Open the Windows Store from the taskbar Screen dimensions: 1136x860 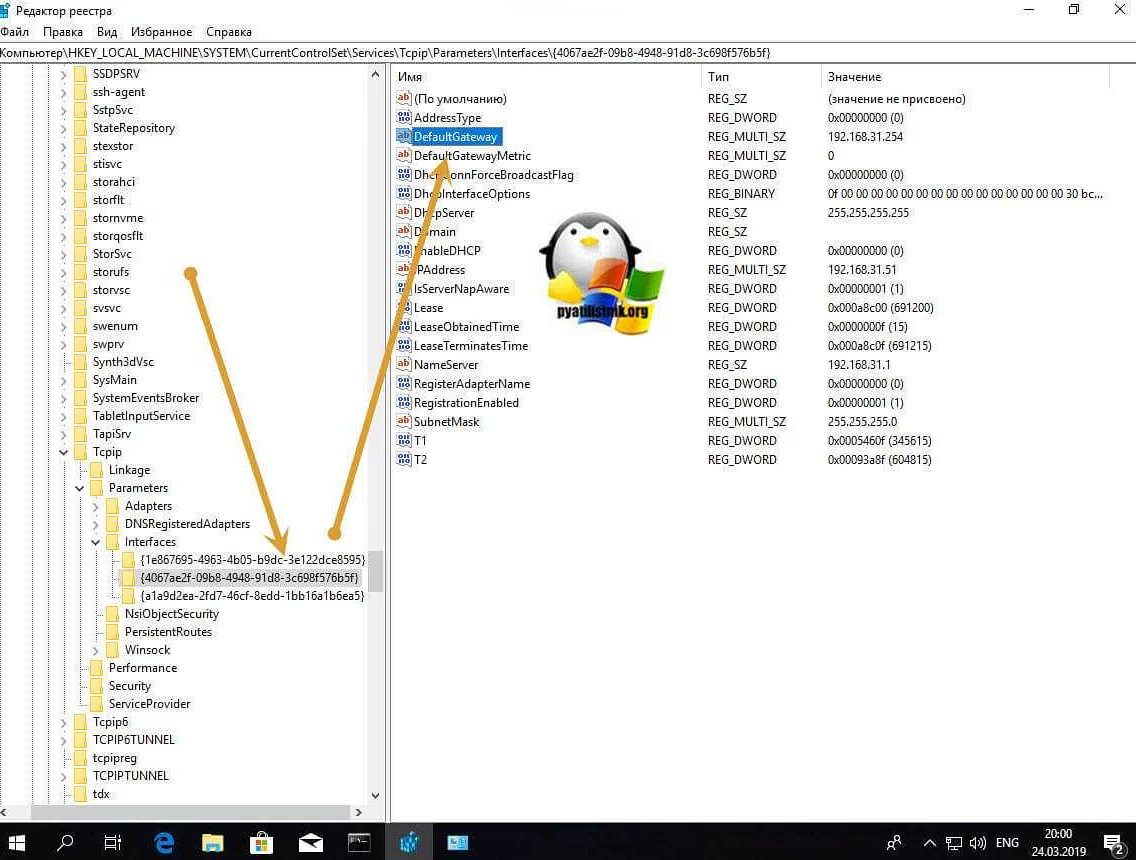pyautogui.click(x=261, y=842)
